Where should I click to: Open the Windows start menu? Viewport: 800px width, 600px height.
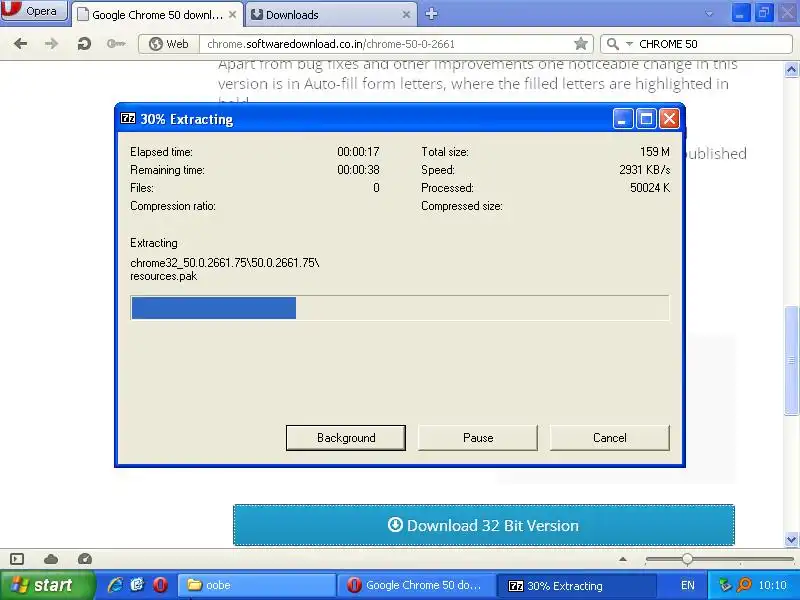47,585
